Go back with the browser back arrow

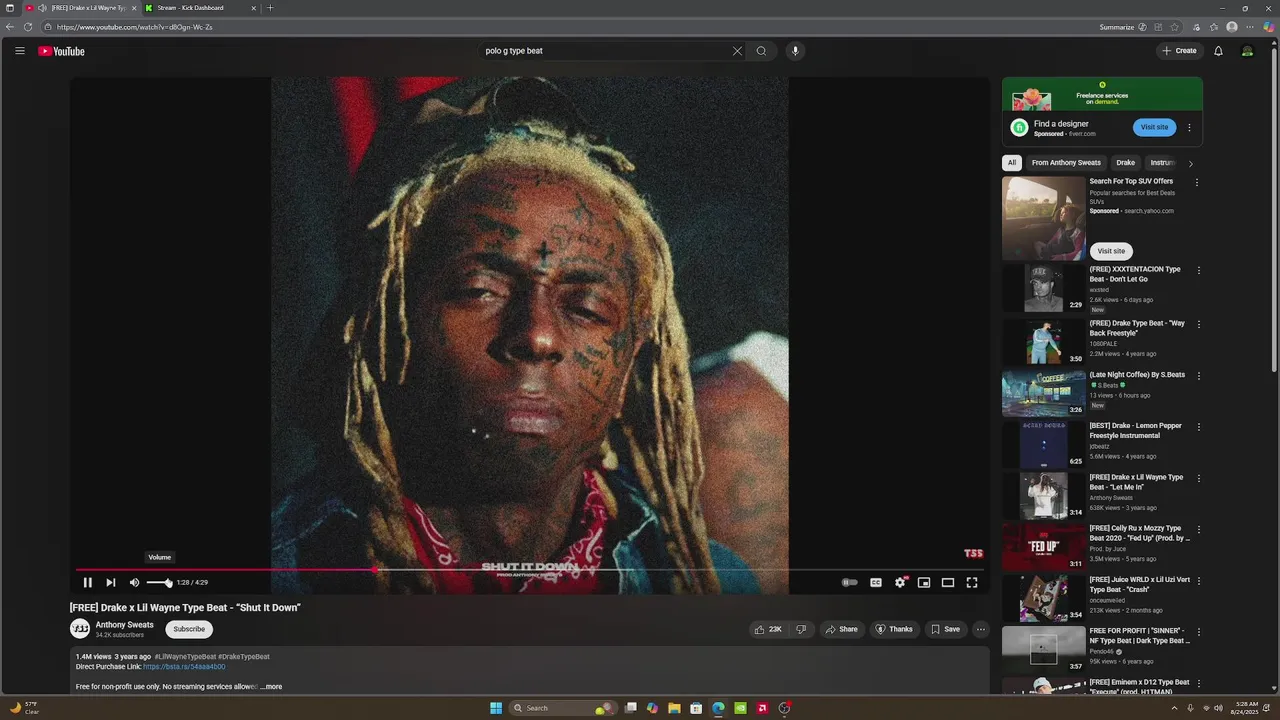tap(10, 27)
